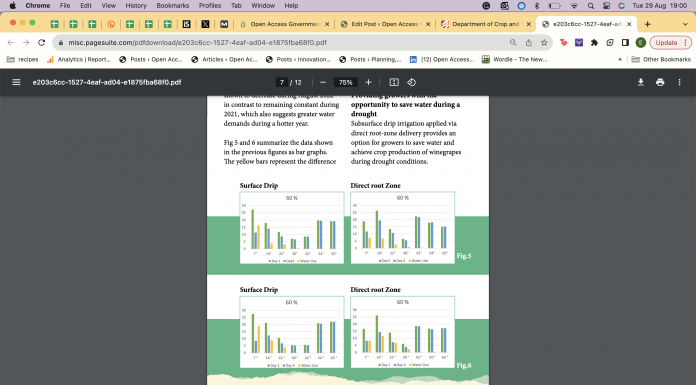The width and height of the screenshot is (696, 385).
Task: Open the address bar zoom magnifier
Action: (x=513, y=43)
